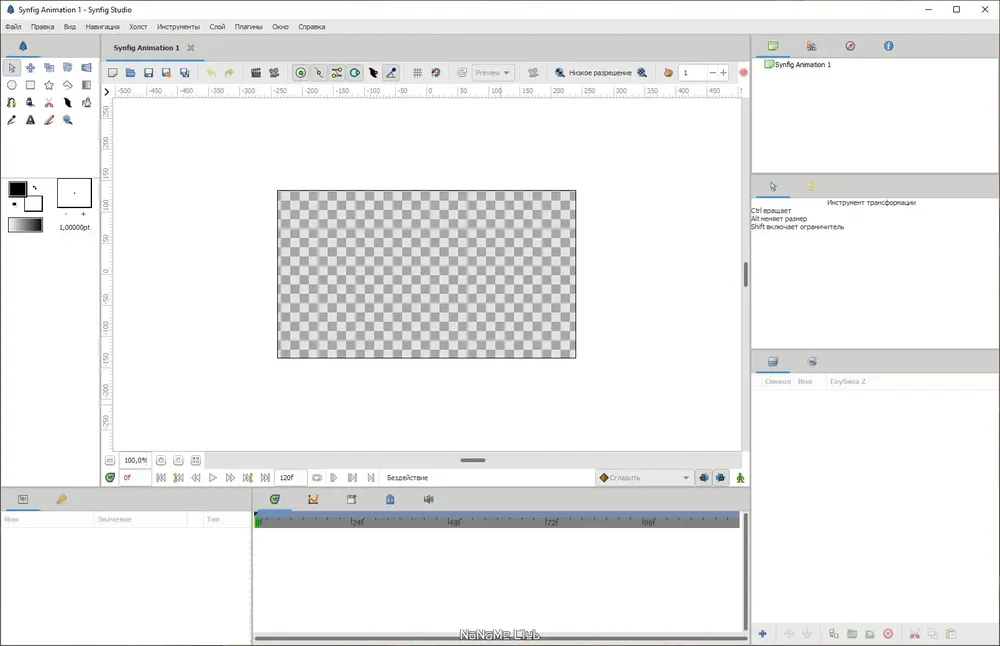
Task: Switch to the Keyframes key tab
Action: pyautogui.click(x=62, y=499)
